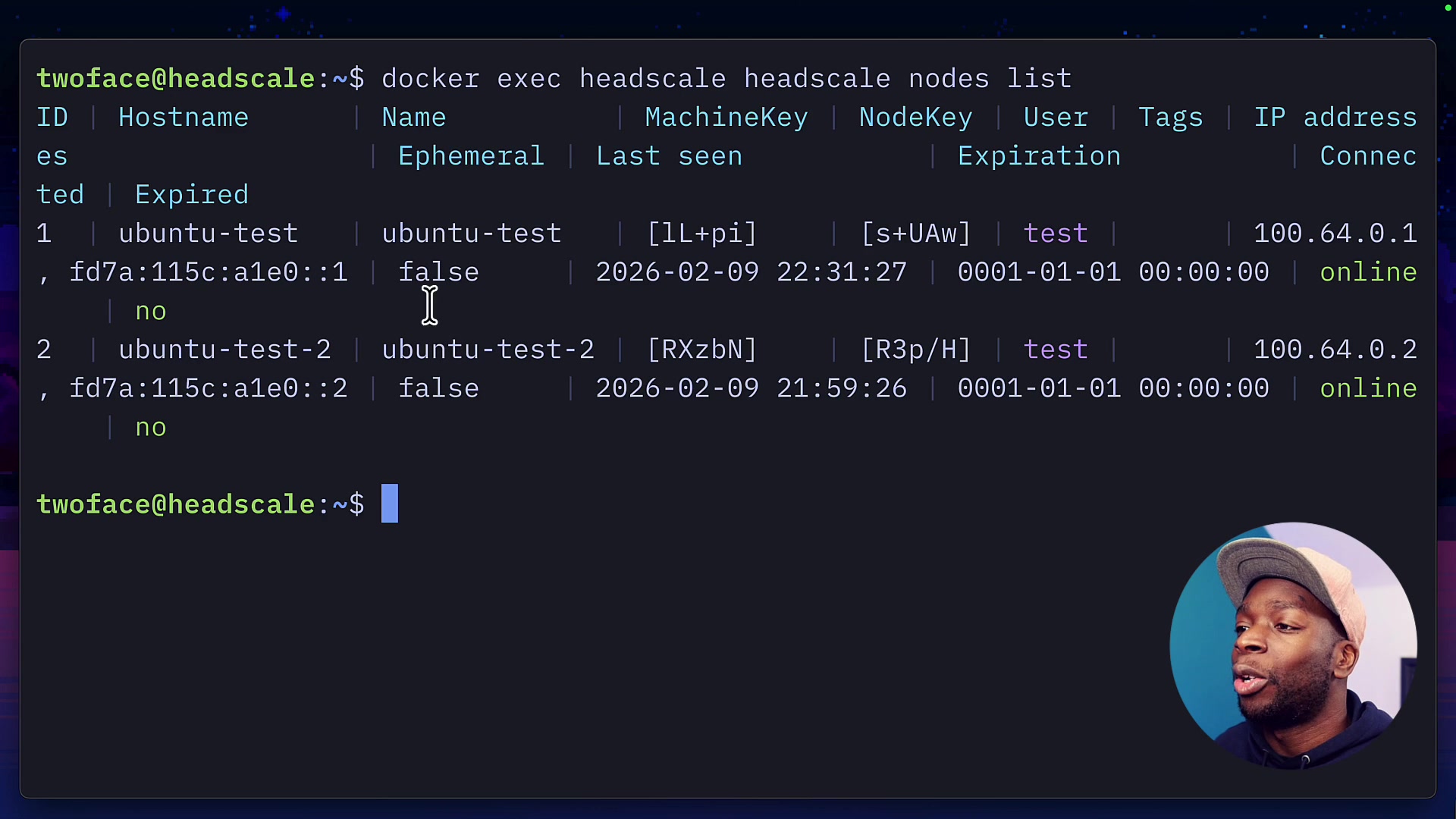Click the webcam video circle of the presenter
Image resolution: width=1456 pixels, height=819 pixels.
(1293, 645)
